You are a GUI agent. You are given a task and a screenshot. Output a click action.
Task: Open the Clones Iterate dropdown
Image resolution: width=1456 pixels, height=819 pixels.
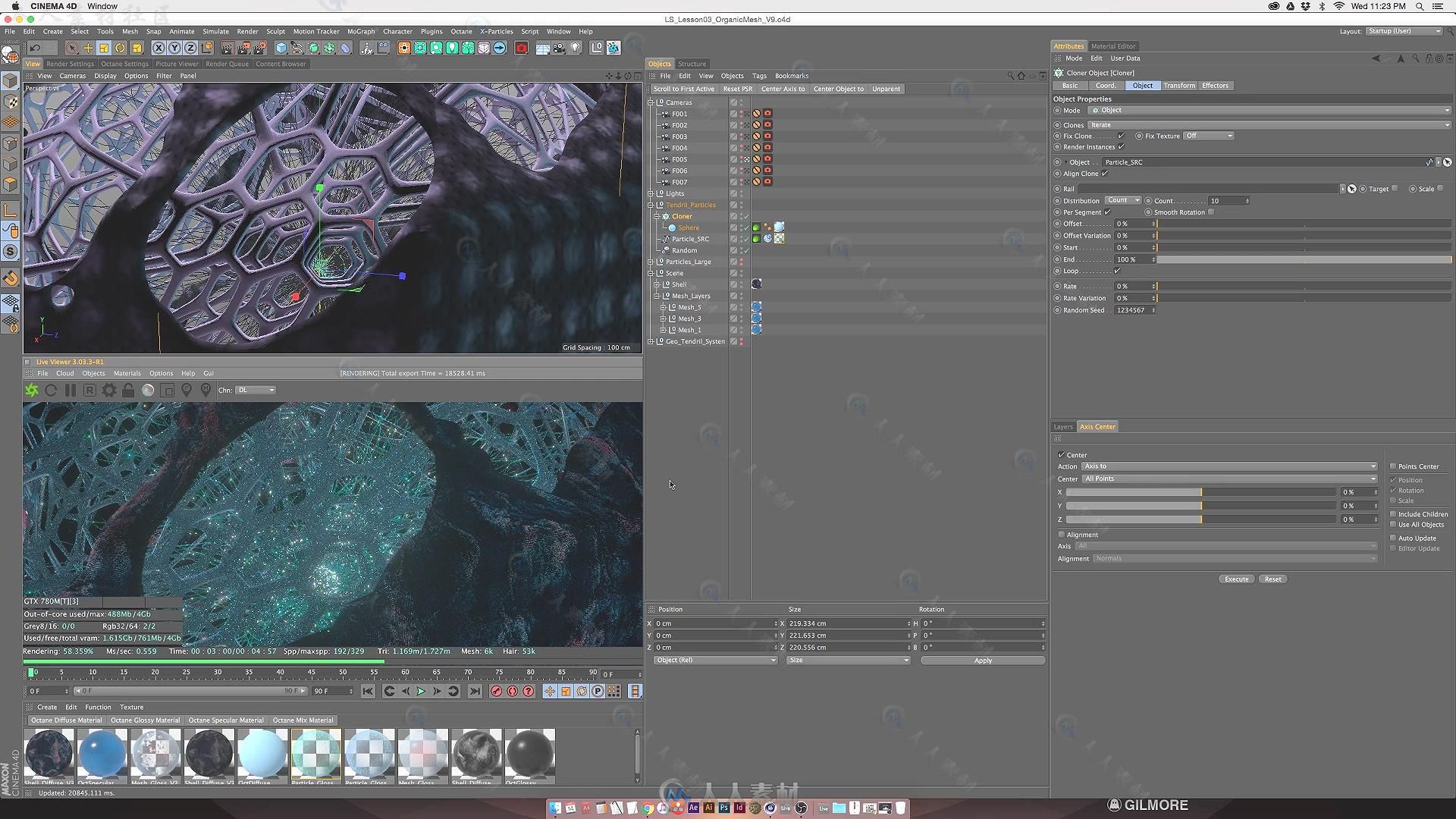1270,125
